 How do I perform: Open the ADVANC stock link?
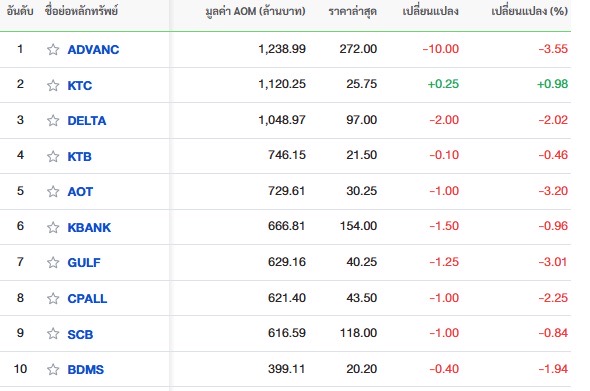pyautogui.click(x=93, y=50)
